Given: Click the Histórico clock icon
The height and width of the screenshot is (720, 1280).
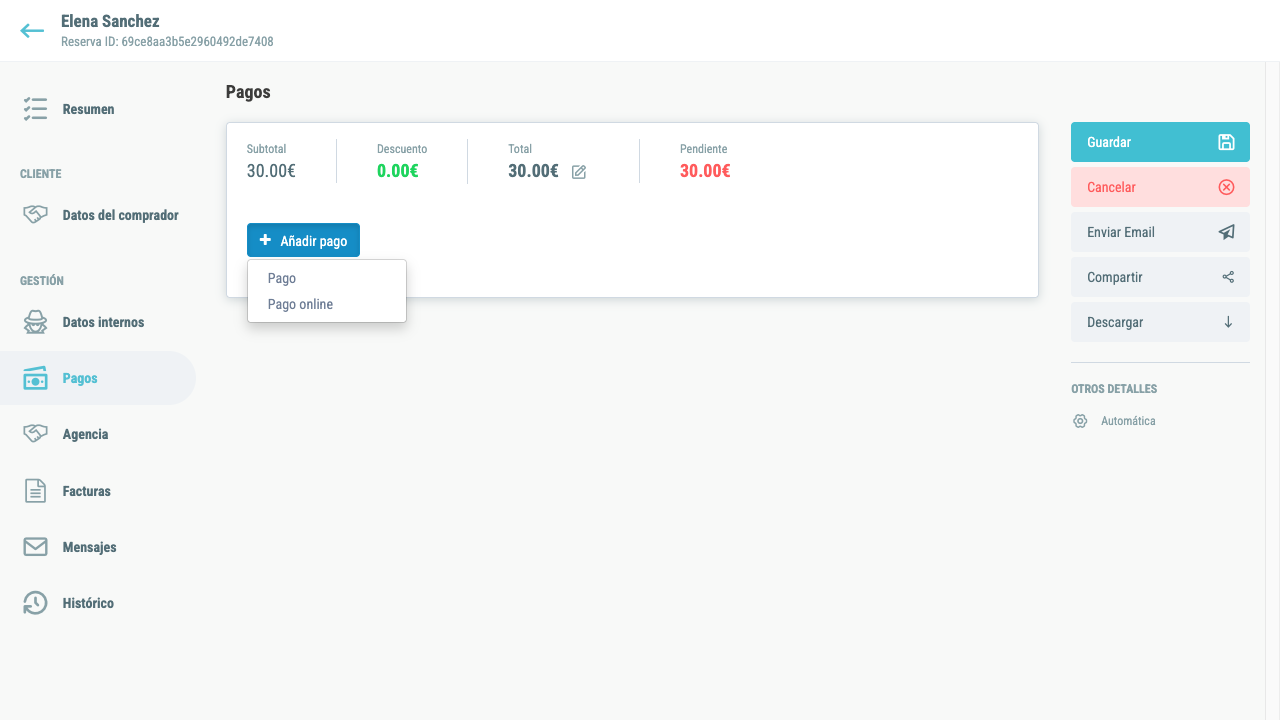Looking at the screenshot, I should point(35,603).
